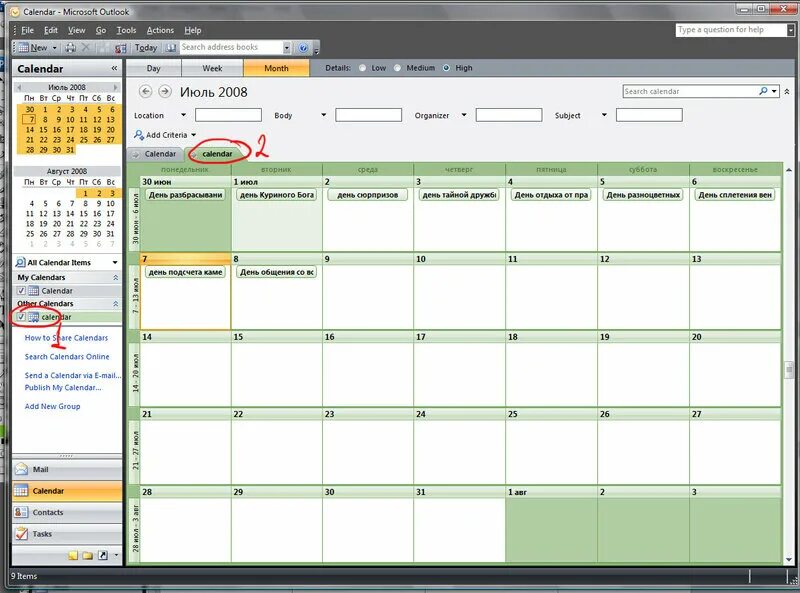Click the Folder List icon
Viewport: 800px width, 593px height.
[x=88, y=555]
